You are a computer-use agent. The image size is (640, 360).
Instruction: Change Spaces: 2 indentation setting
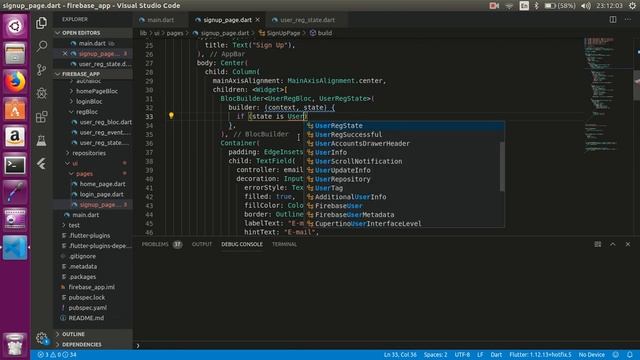coord(436,355)
